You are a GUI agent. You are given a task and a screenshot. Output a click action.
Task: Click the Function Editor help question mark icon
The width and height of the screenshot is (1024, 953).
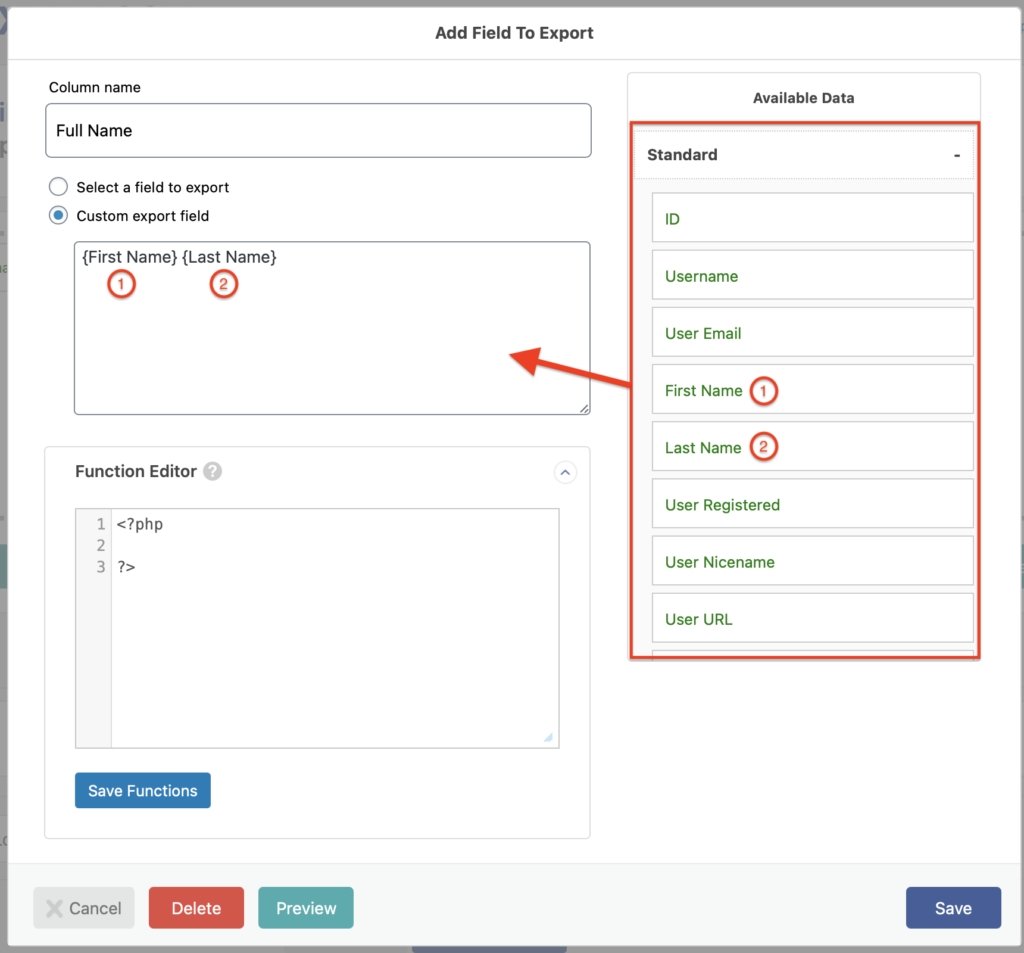pos(212,472)
